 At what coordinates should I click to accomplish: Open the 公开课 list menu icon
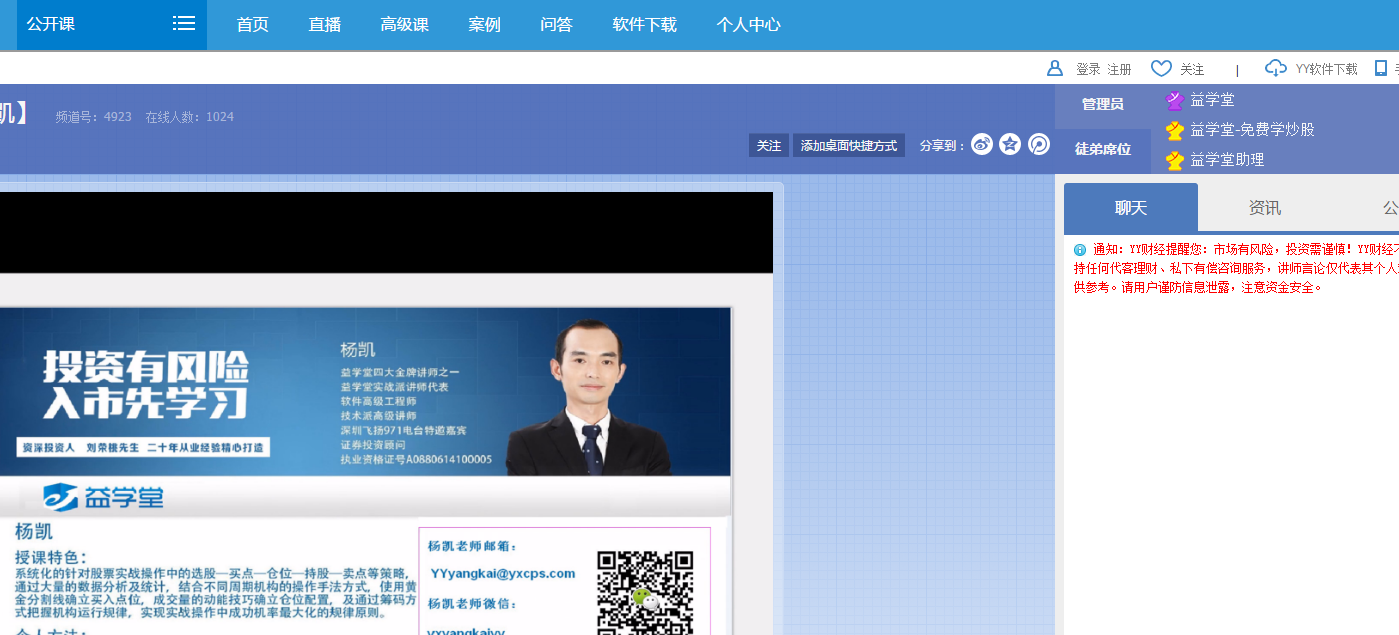184,24
